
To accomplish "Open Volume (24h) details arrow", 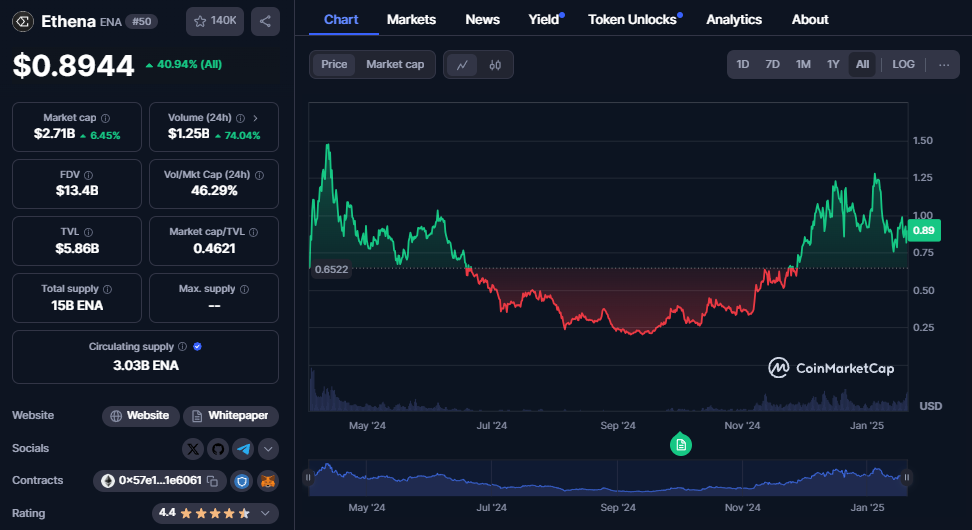I will pos(255,118).
